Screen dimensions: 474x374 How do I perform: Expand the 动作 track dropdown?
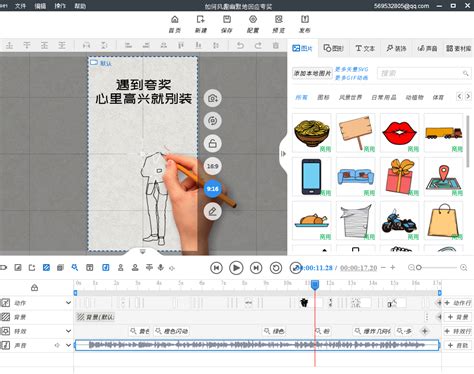pyautogui.click(x=68, y=303)
